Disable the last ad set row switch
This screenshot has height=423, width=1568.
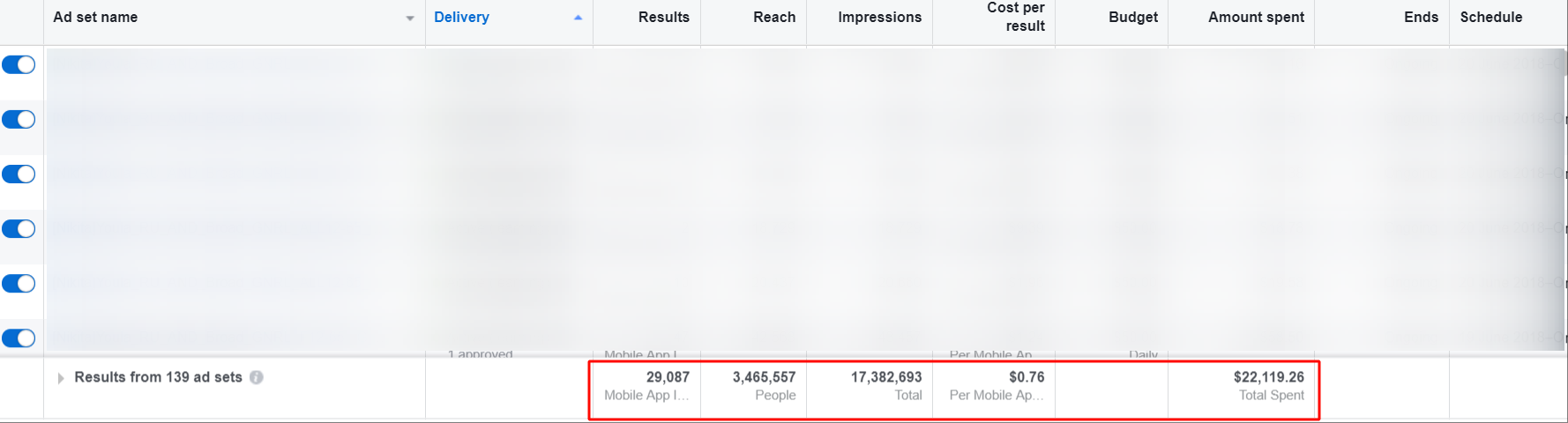click(19, 338)
